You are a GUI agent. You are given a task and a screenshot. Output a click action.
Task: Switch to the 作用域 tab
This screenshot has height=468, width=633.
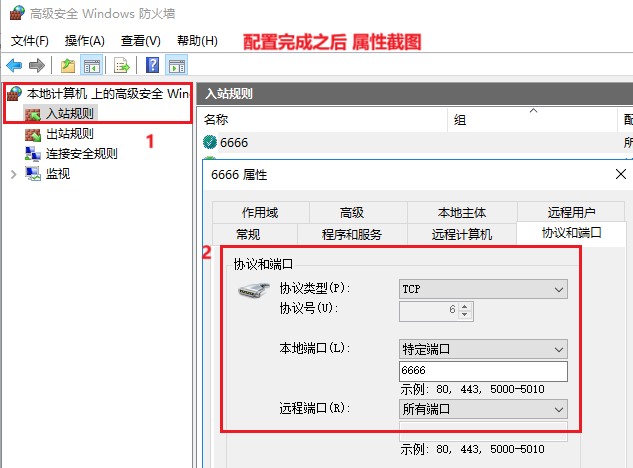[260, 212]
